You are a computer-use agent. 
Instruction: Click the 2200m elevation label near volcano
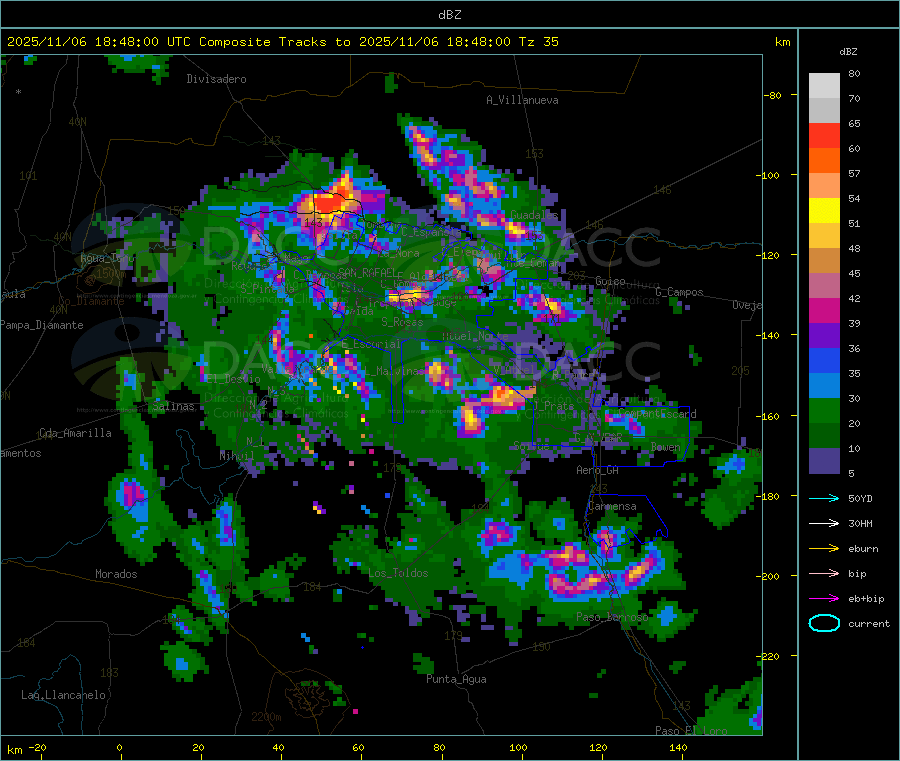click(x=266, y=717)
